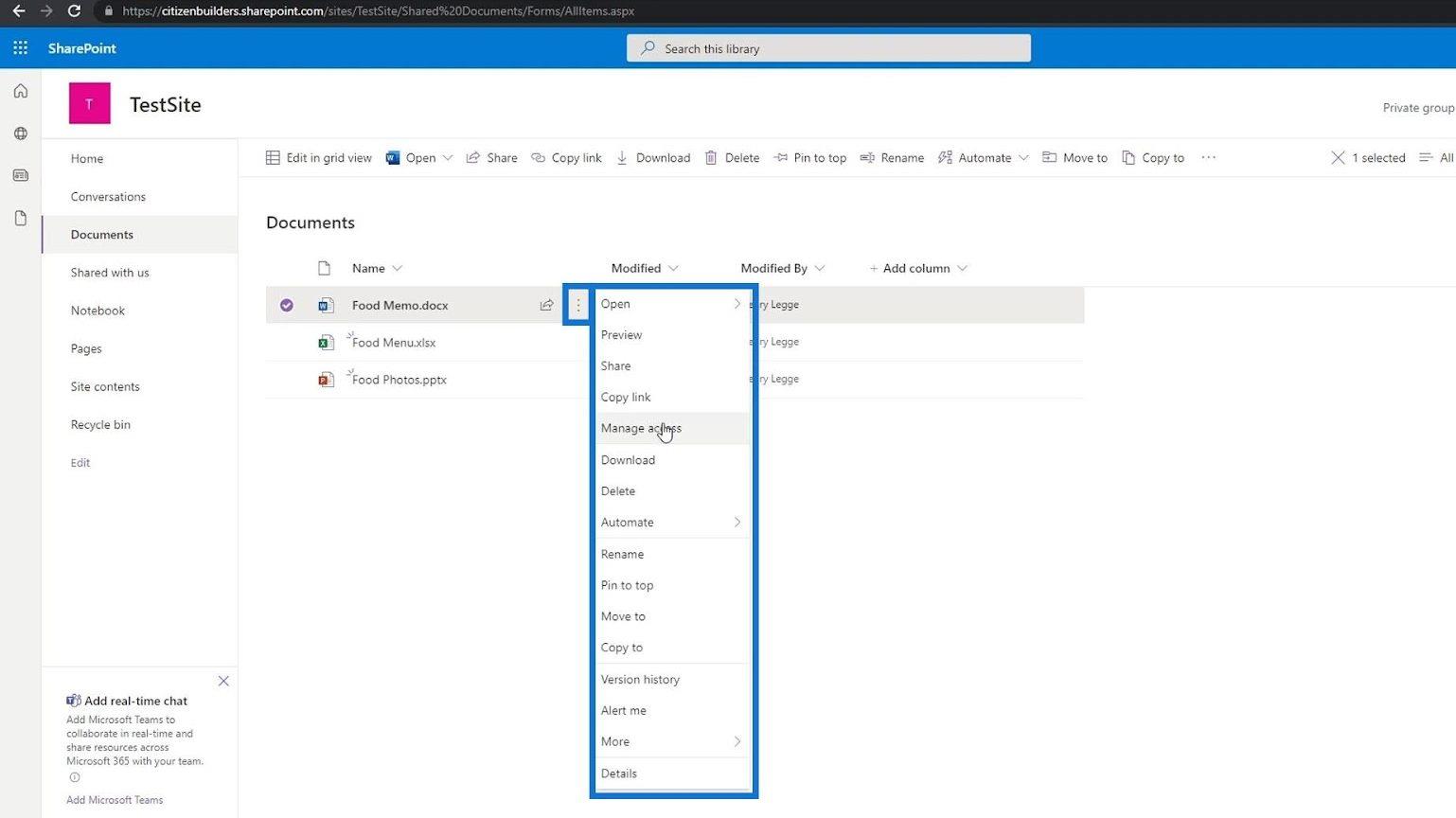This screenshot has height=818, width=1456.
Task: Click Rename in the command bar
Action: tap(892, 158)
